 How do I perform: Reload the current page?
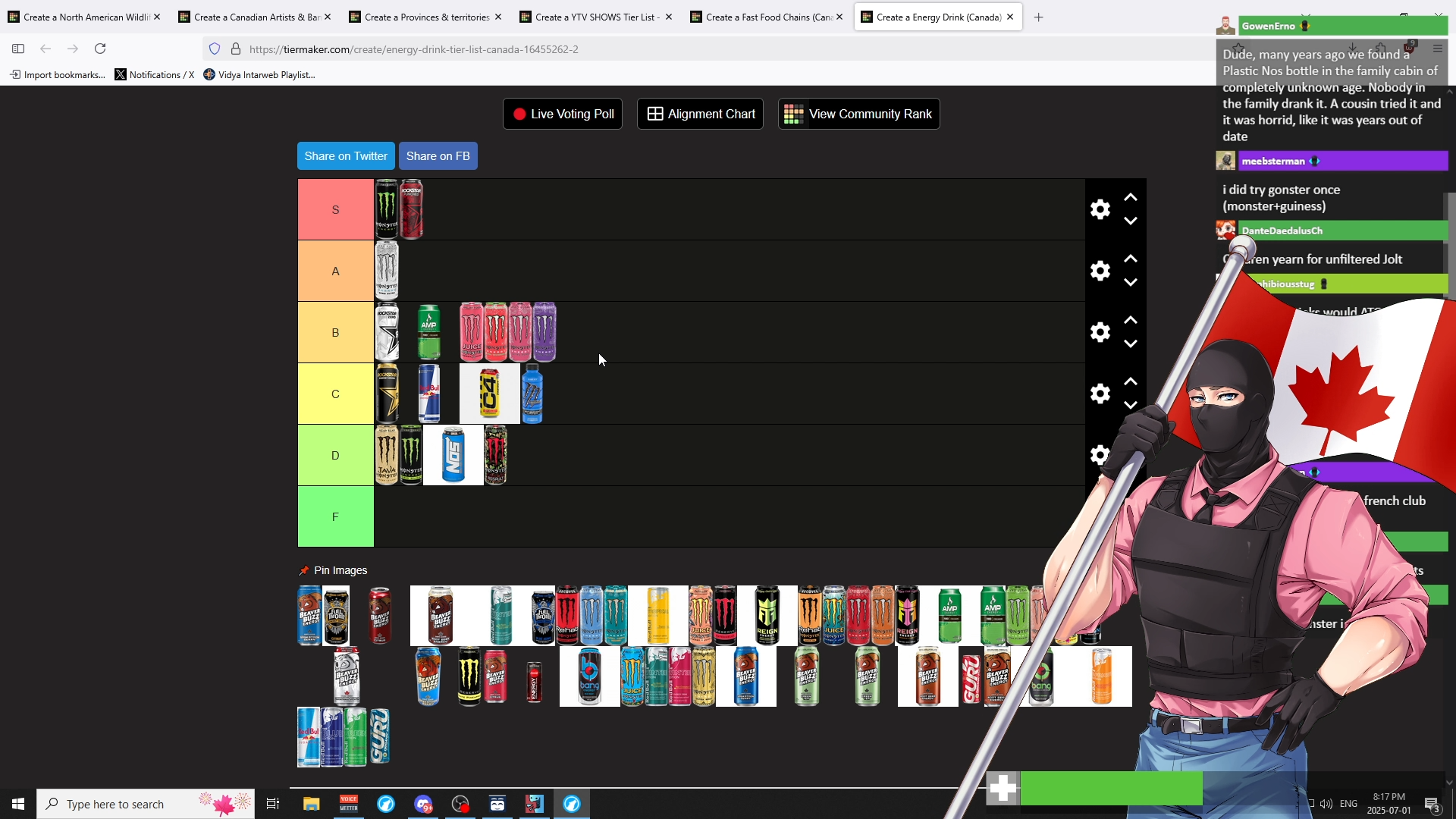pos(100,49)
